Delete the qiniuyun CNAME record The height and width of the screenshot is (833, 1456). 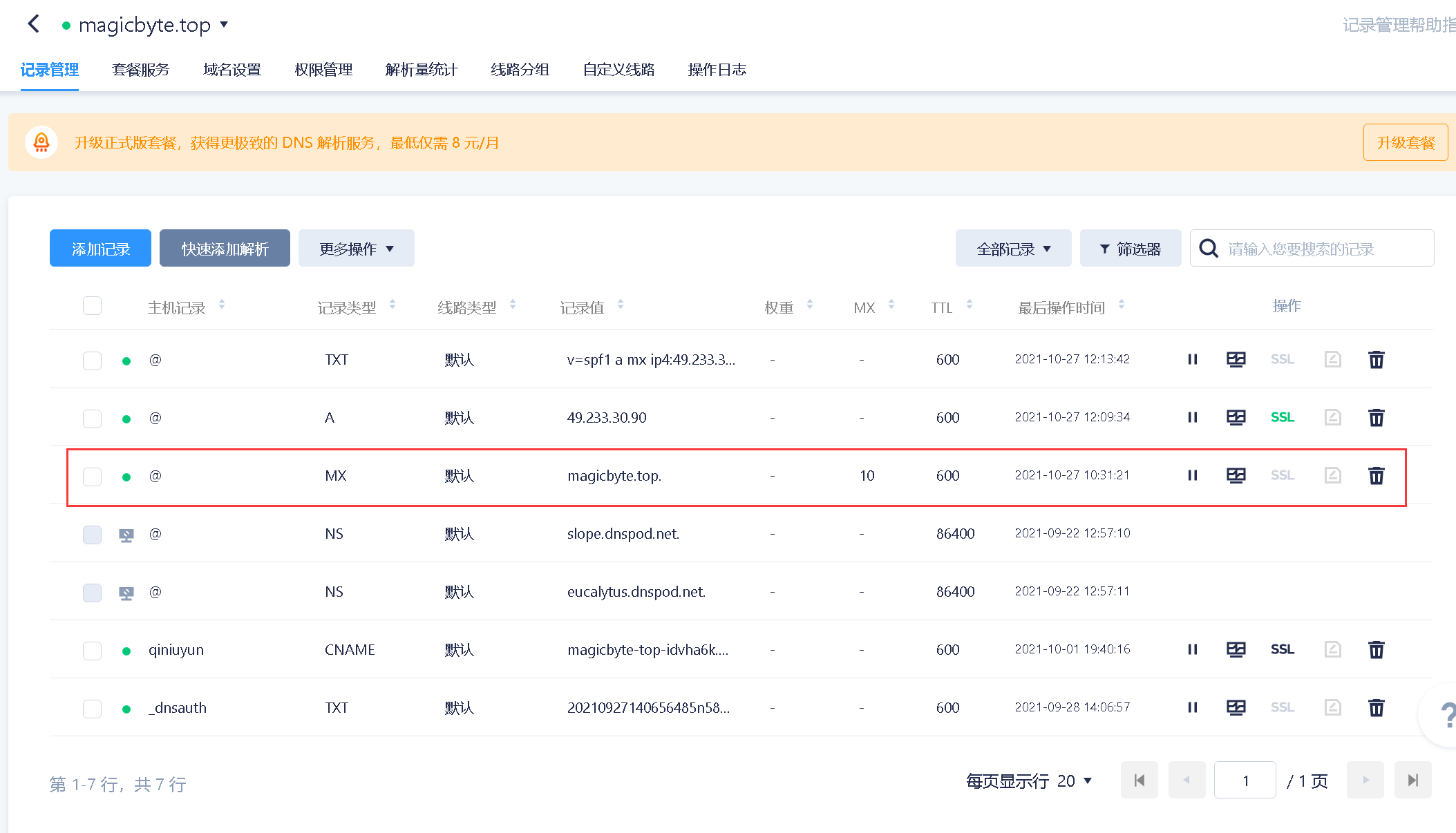tap(1376, 649)
